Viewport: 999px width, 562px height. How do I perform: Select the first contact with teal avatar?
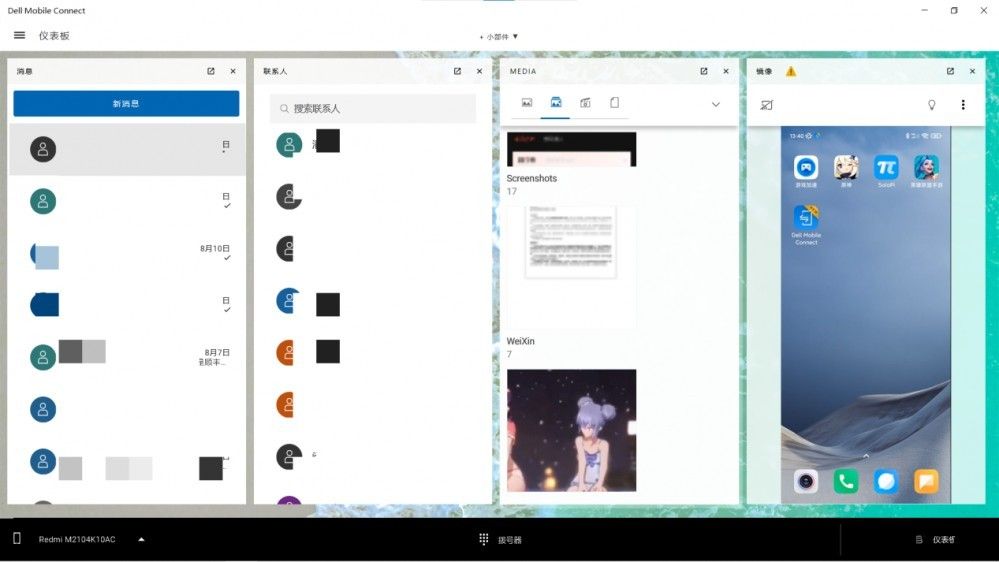point(289,145)
